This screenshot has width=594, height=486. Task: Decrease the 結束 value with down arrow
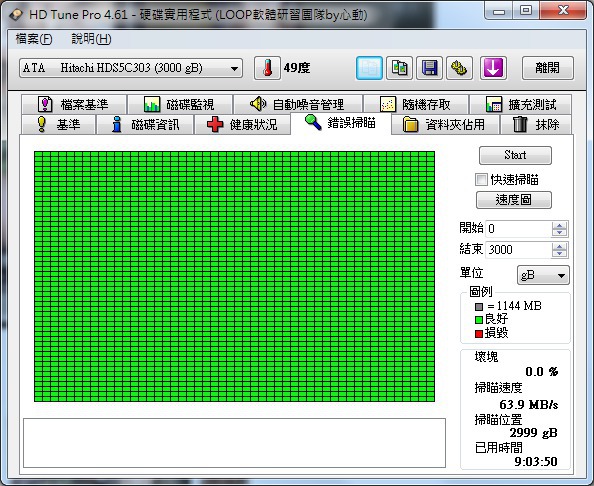(x=559, y=253)
